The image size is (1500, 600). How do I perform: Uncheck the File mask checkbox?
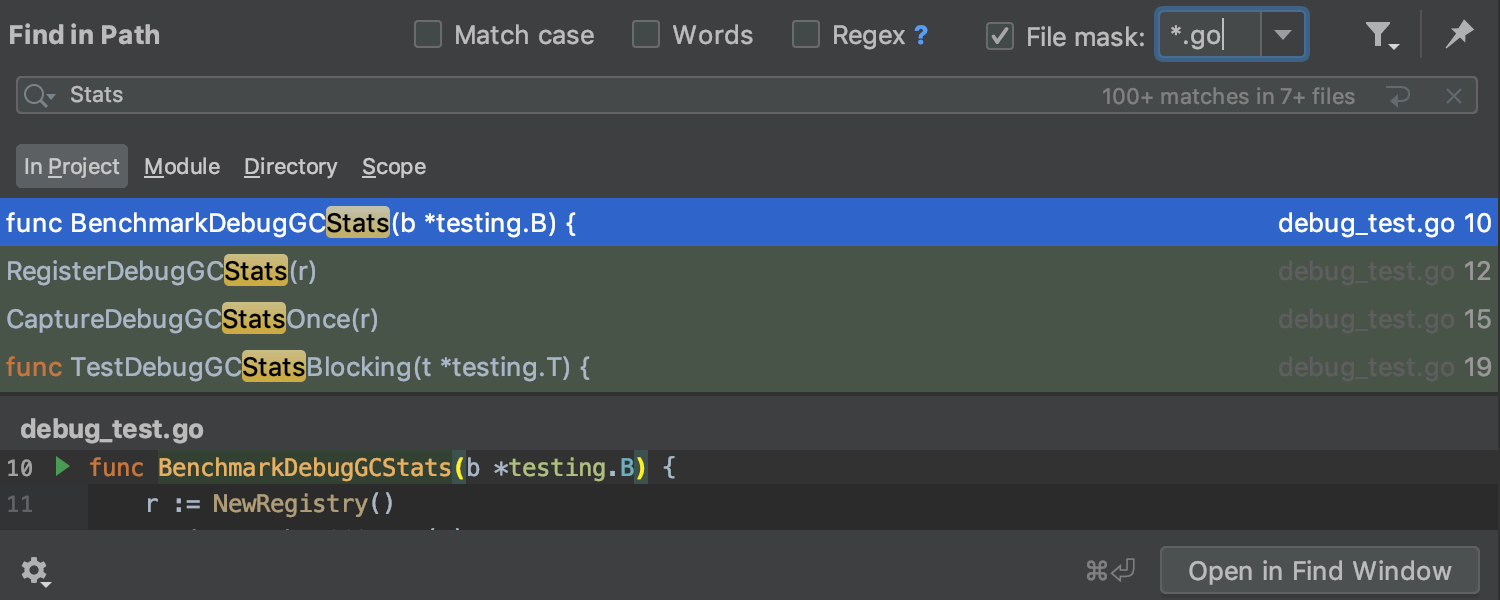pyautogui.click(x=1000, y=36)
